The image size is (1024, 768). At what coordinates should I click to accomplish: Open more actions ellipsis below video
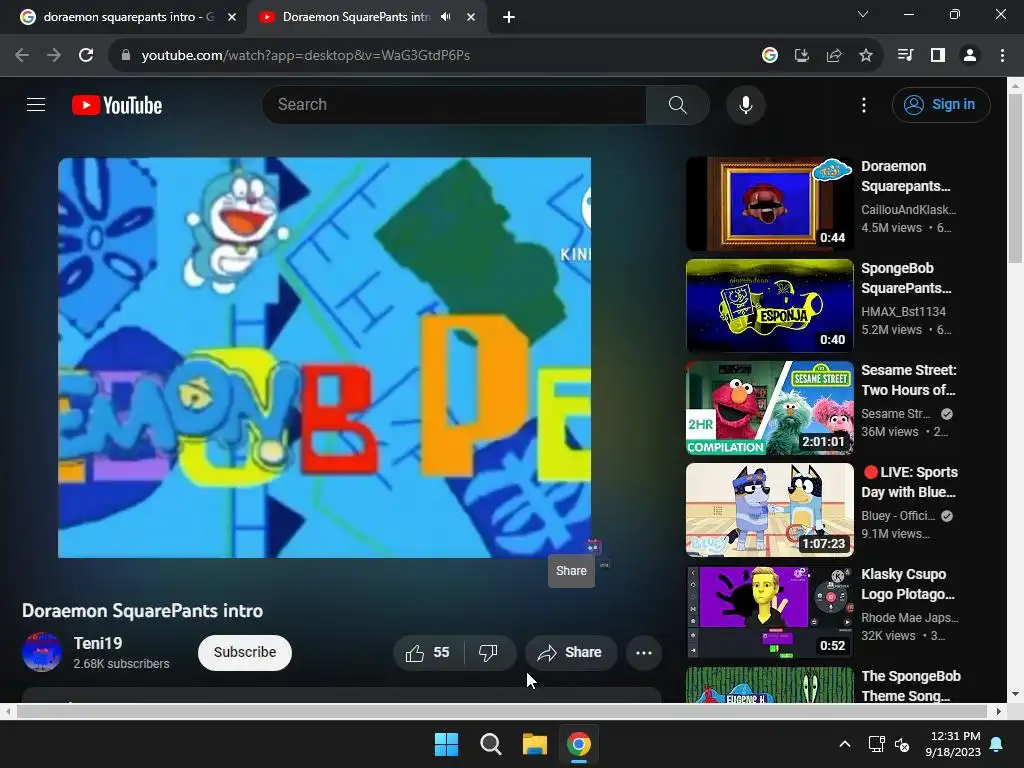pos(643,652)
